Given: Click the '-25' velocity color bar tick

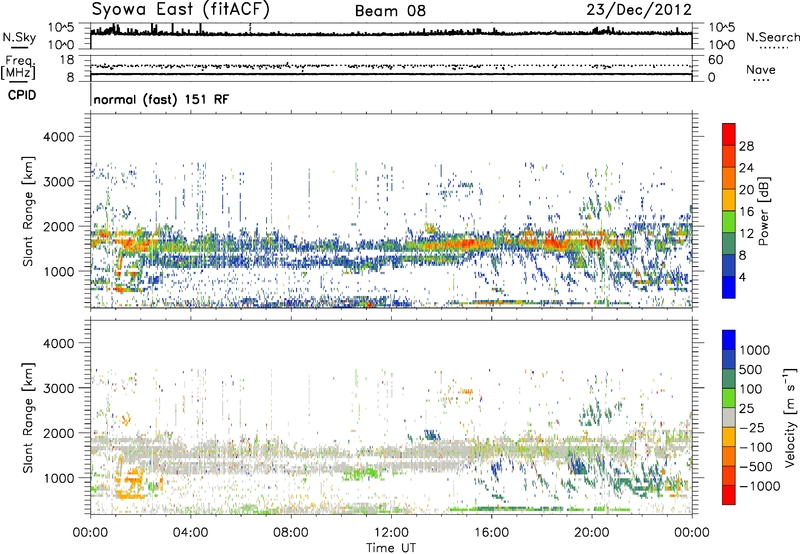Looking at the screenshot, I should pos(752,427).
